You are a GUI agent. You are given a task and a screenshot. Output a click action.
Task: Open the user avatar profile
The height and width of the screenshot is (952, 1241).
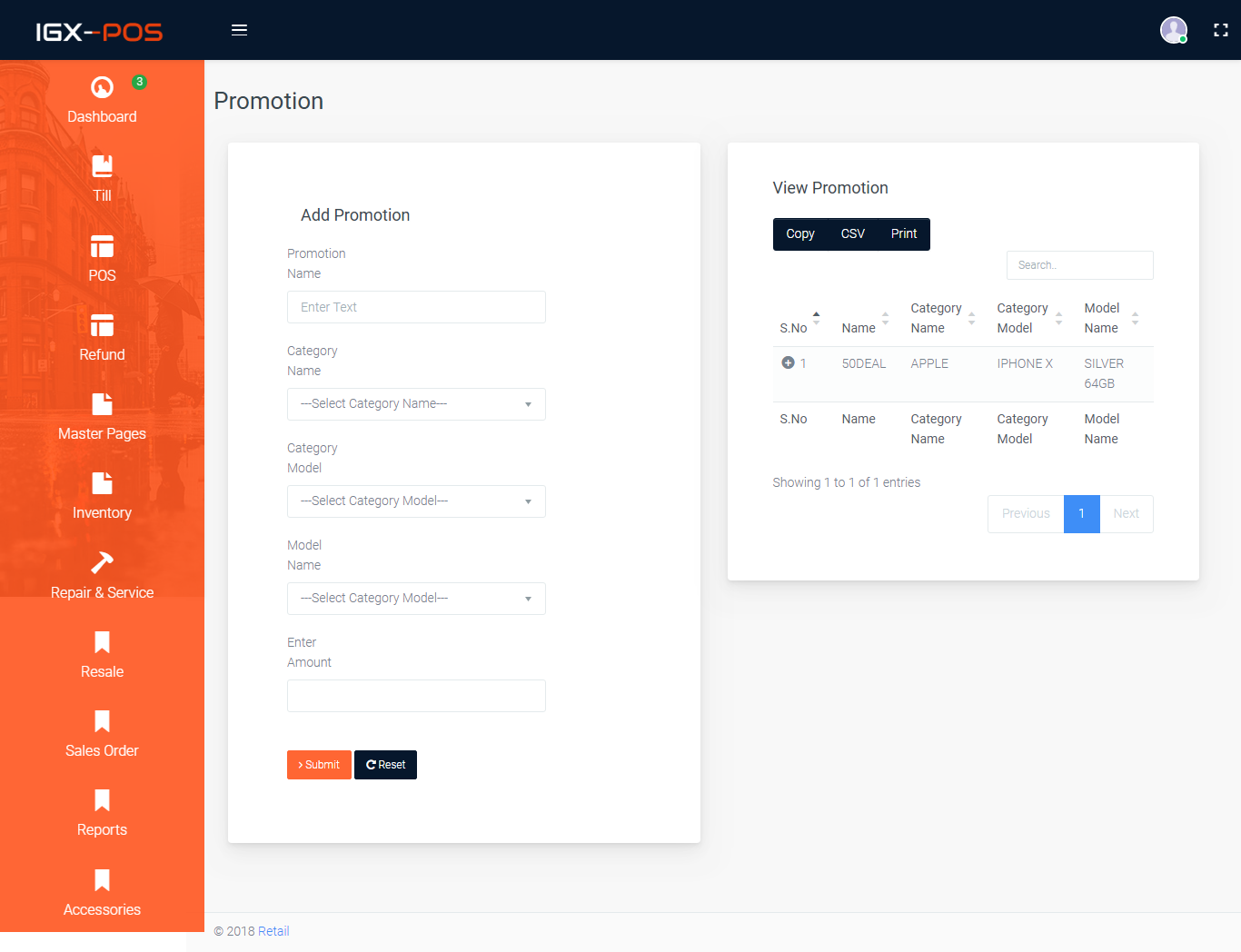(1174, 30)
